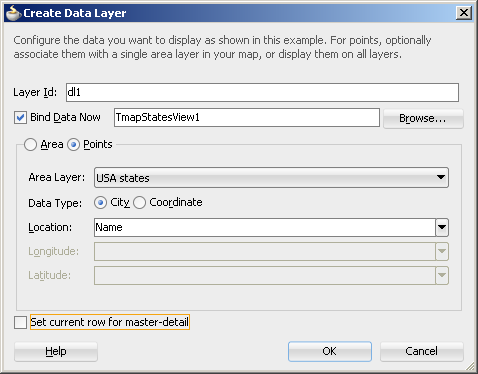Click the 'Layer Id:' label
The image size is (478, 374).
click(35, 92)
